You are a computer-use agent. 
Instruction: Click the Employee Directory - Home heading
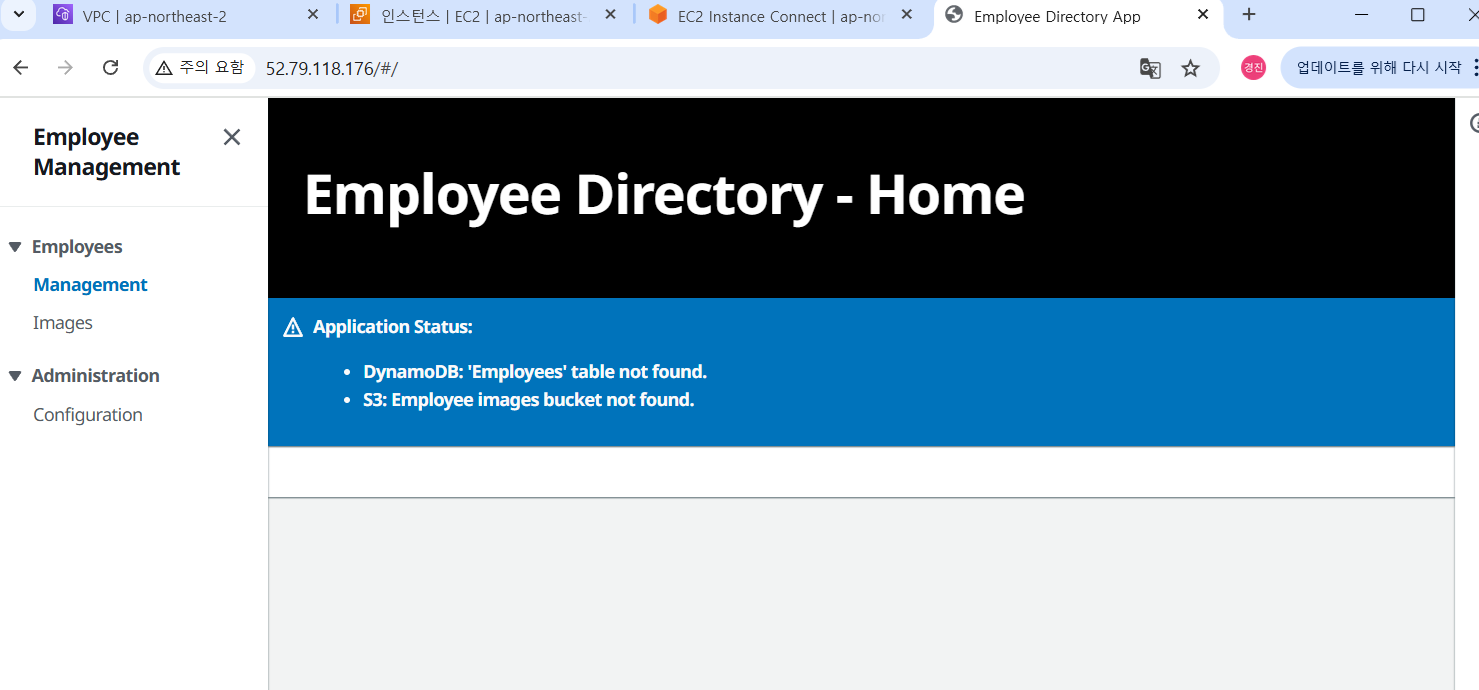664,194
